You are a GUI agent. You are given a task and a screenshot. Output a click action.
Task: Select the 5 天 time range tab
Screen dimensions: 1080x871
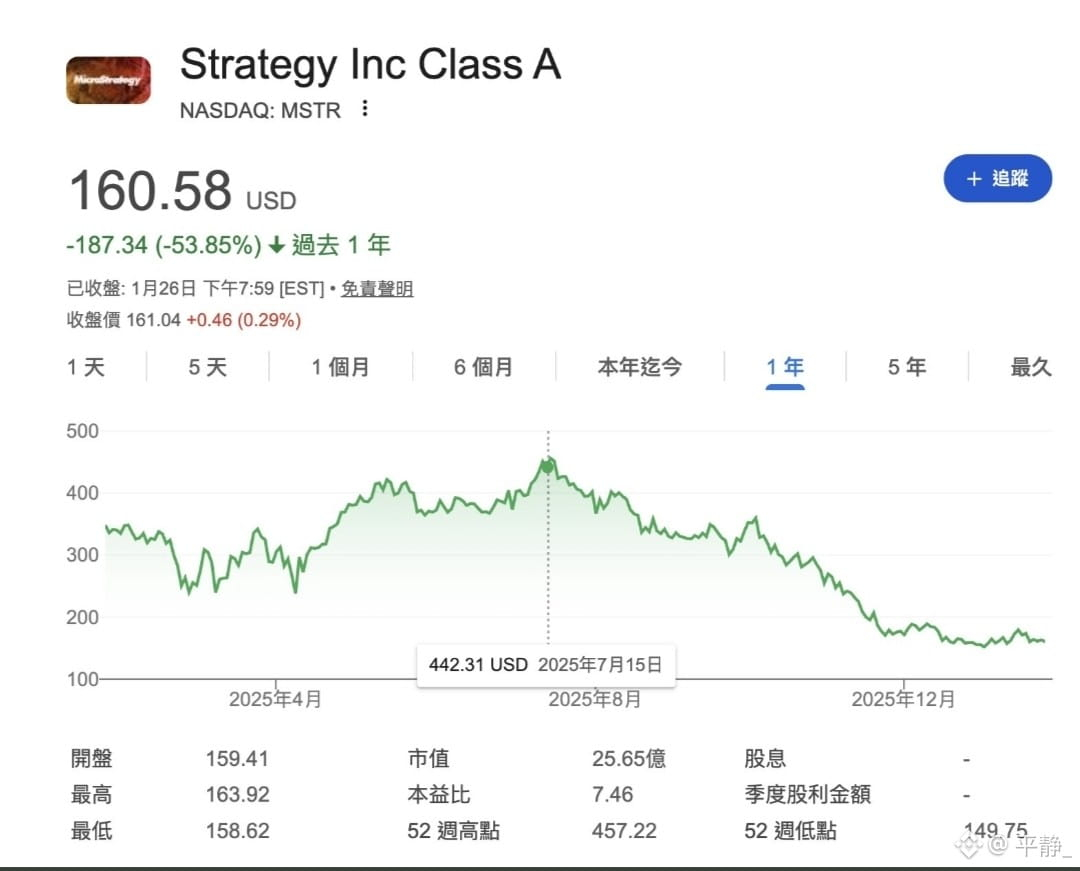tap(208, 367)
